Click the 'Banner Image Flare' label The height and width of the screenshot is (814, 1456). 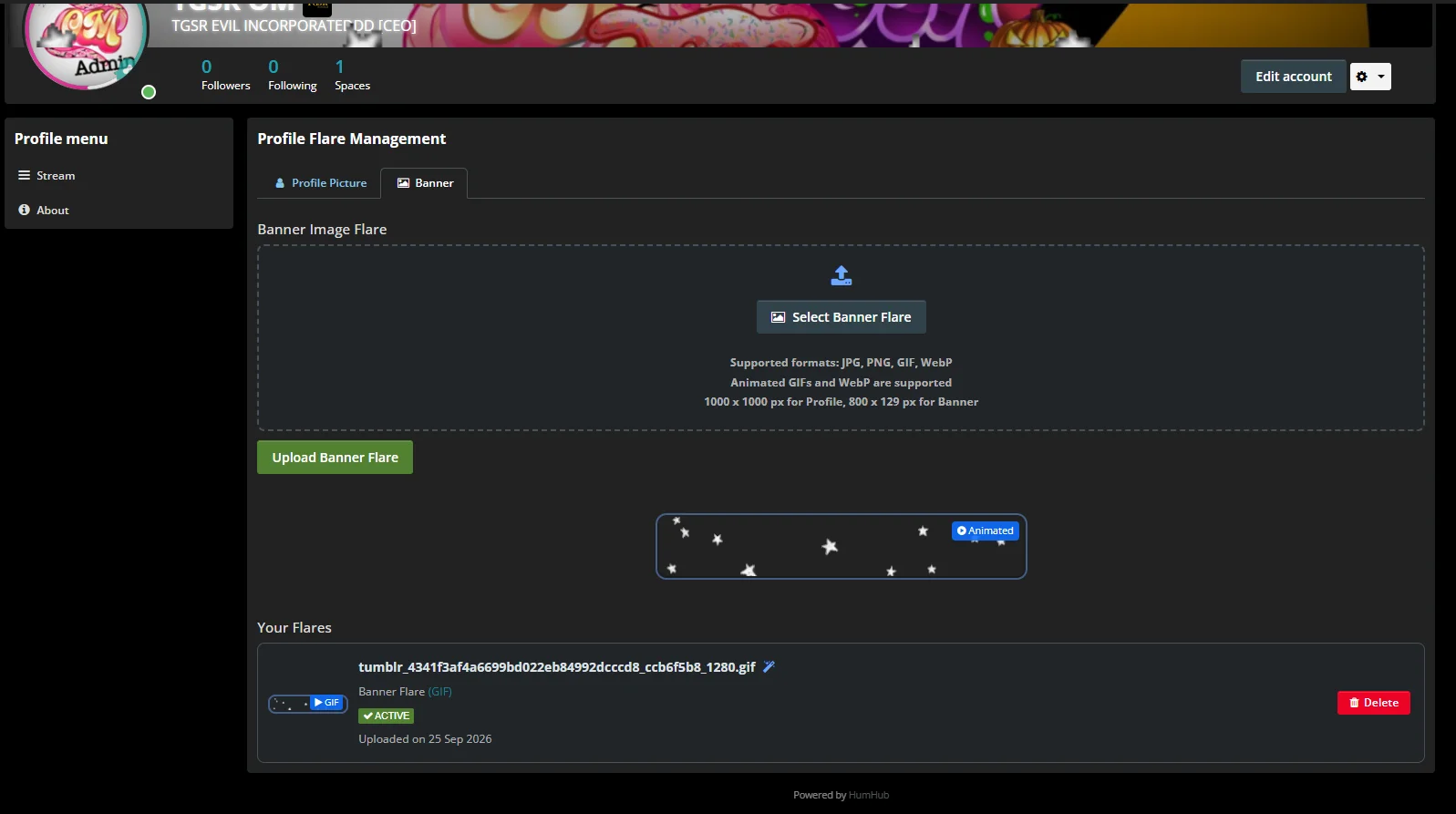click(x=322, y=230)
